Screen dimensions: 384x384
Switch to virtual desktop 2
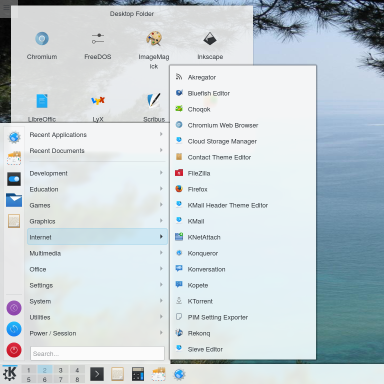[x=45, y=370]
